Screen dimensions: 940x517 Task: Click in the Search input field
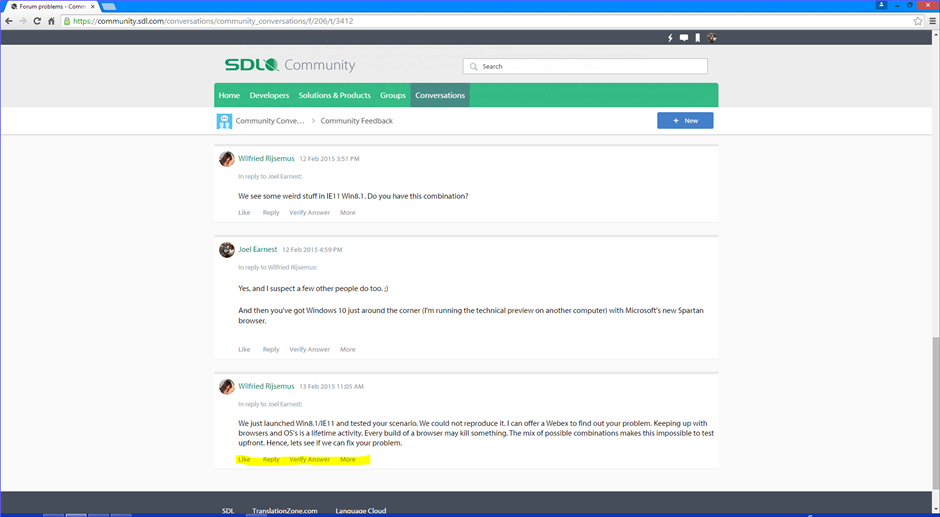(x=590, y=67)
